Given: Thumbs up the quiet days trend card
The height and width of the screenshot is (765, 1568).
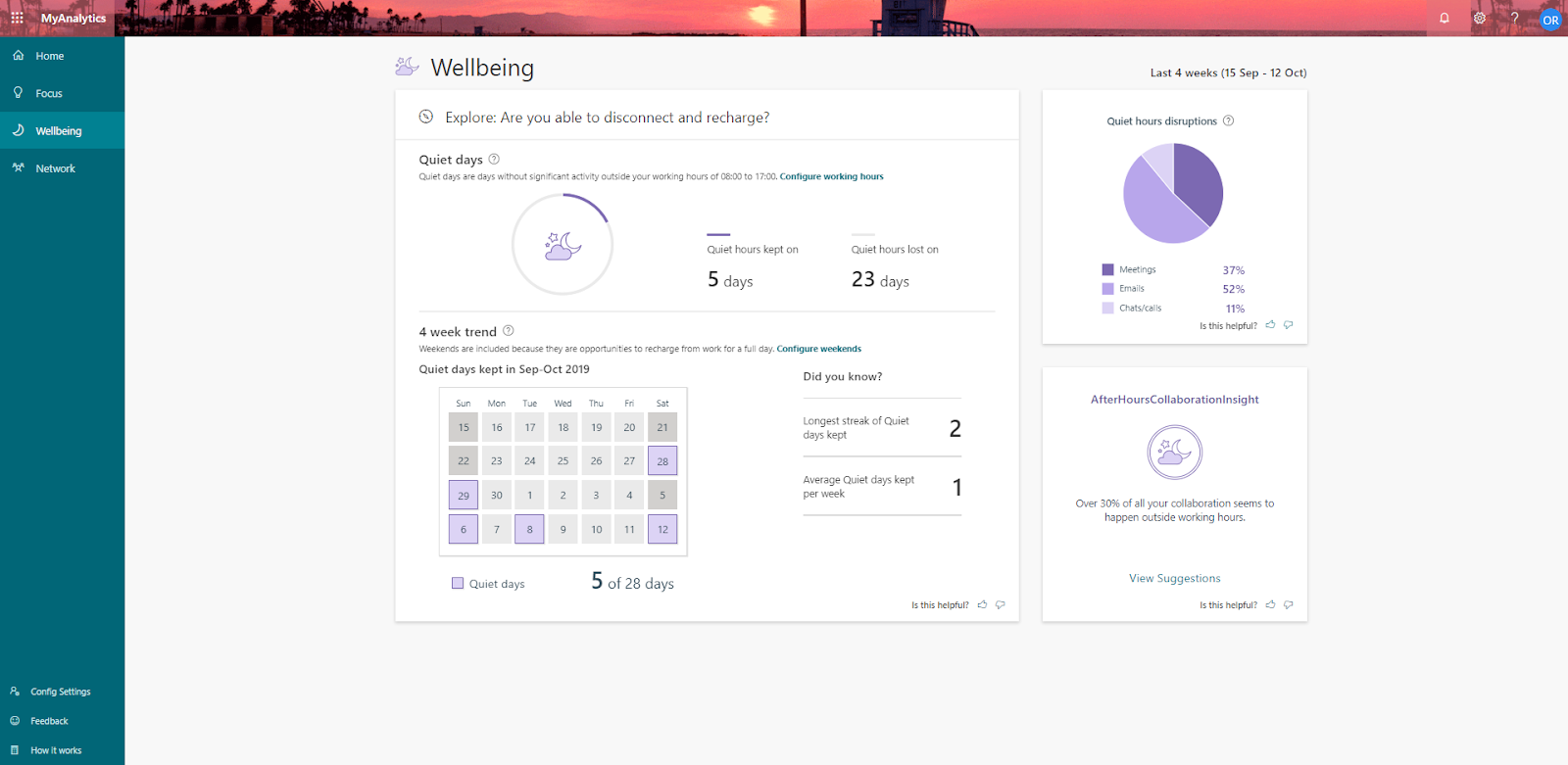Looking at the screenshot, I should [x=982, y=605].
